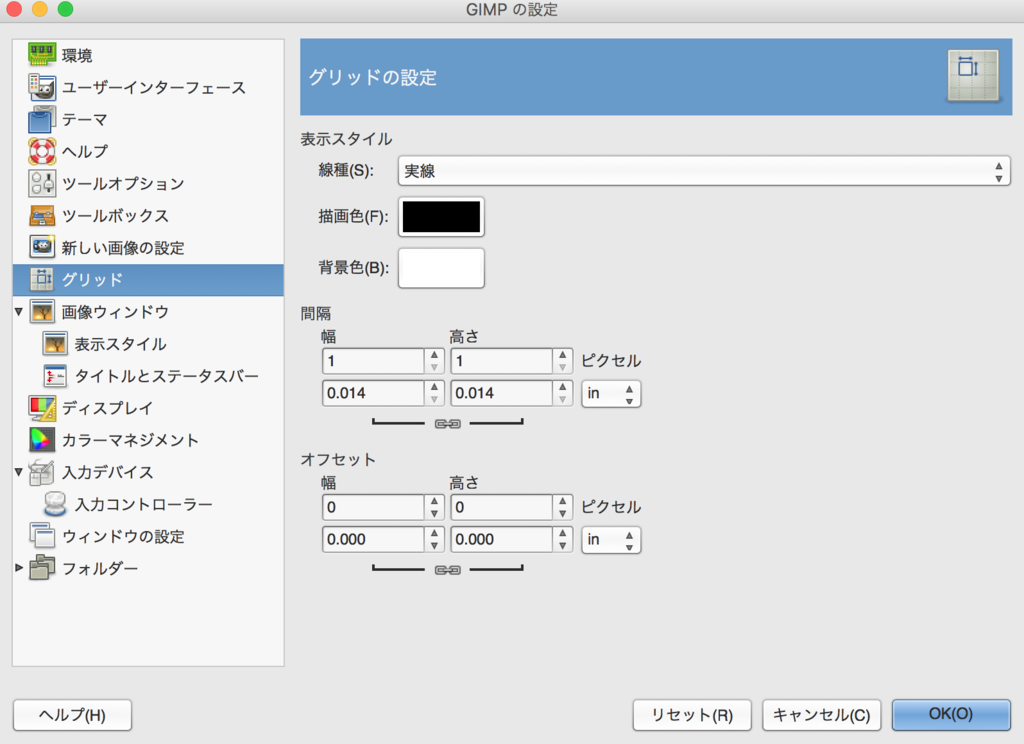Confirm with the OK(O) button
The image size is (1024, 744).
951,715
